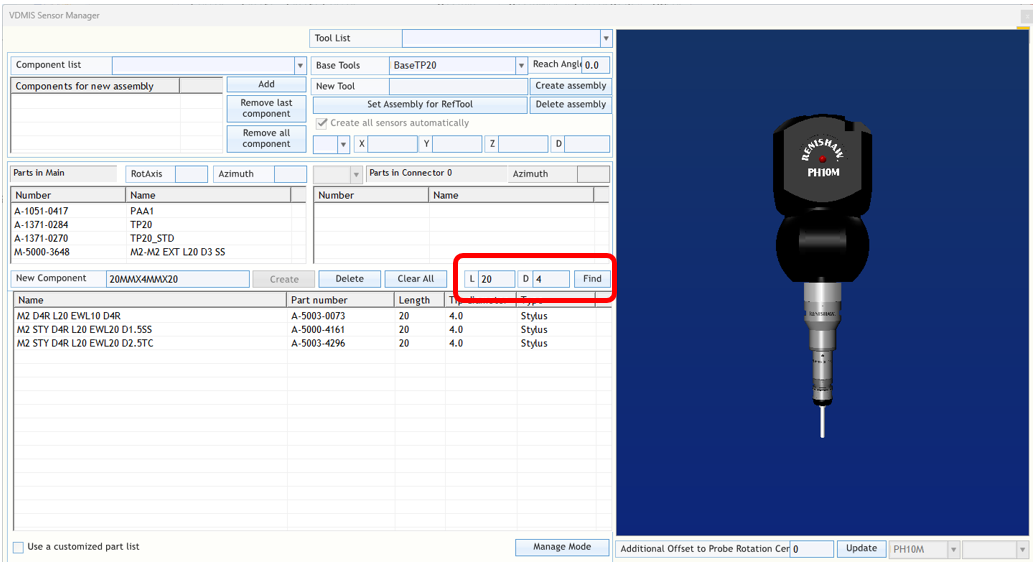Image resolution: width=1035 pixels, height=562 pixels.
Task: Click the Azimuth field in Parts in Main
Action: click(x=290, y=174)
